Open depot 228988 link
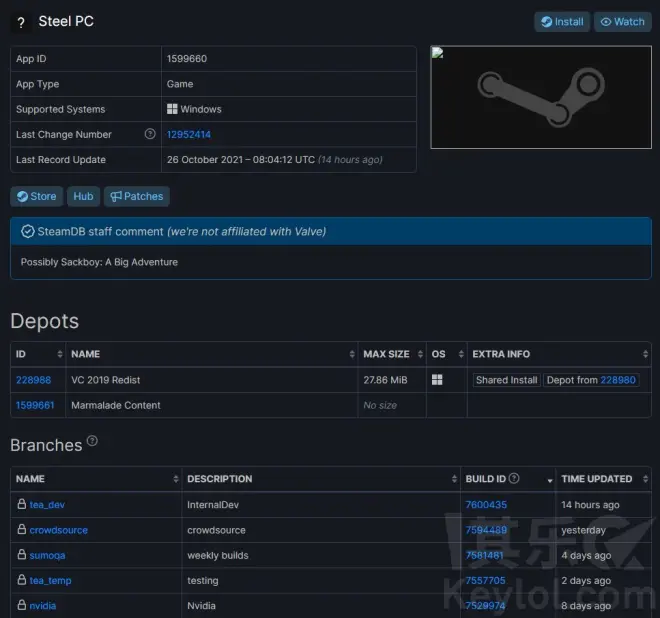This screenshot has width=660, height=618. point(33,380)
